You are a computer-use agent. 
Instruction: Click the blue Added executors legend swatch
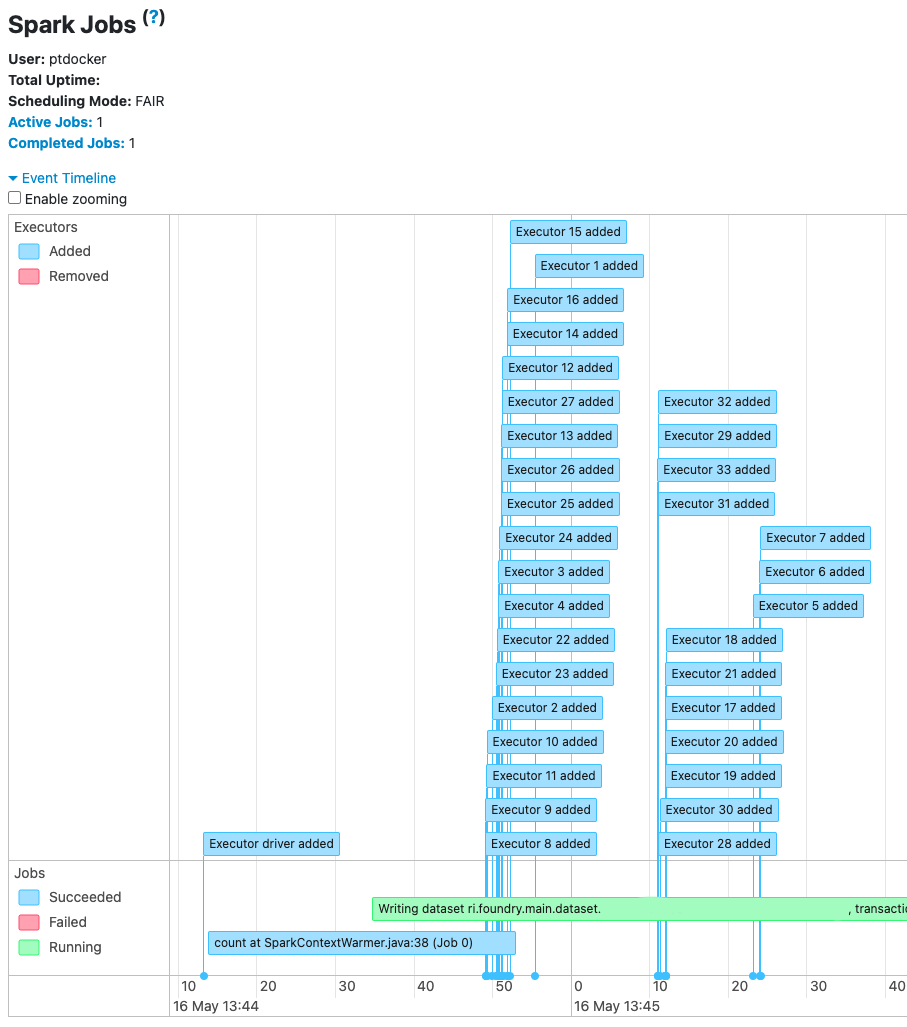tap(29, 252)
